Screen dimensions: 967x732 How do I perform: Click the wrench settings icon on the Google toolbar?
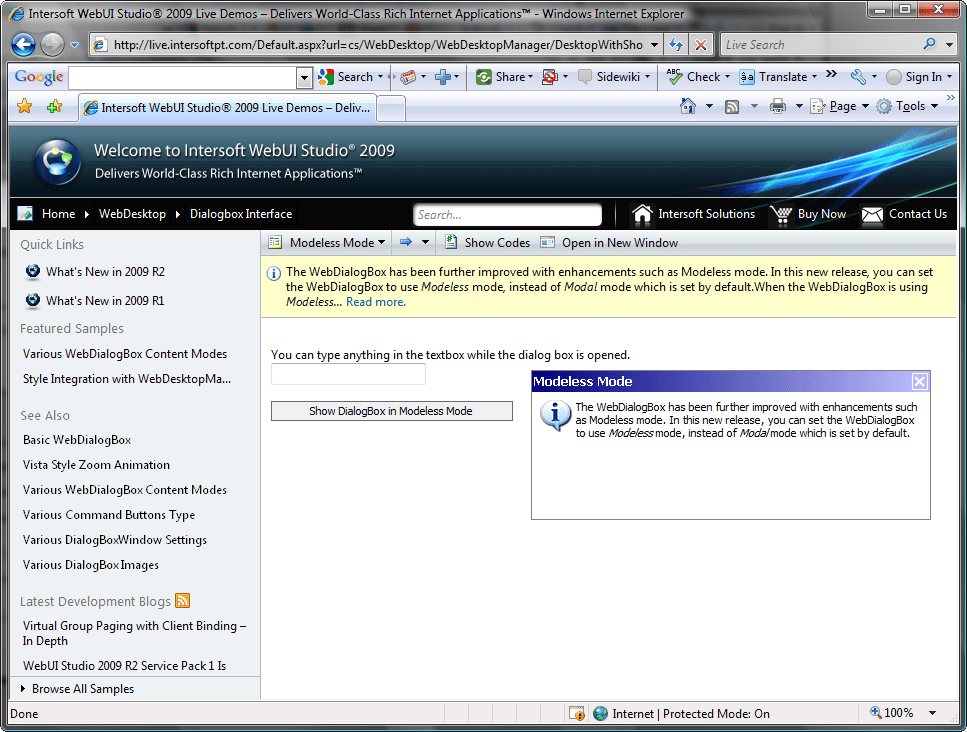click(x=858, y=76)
